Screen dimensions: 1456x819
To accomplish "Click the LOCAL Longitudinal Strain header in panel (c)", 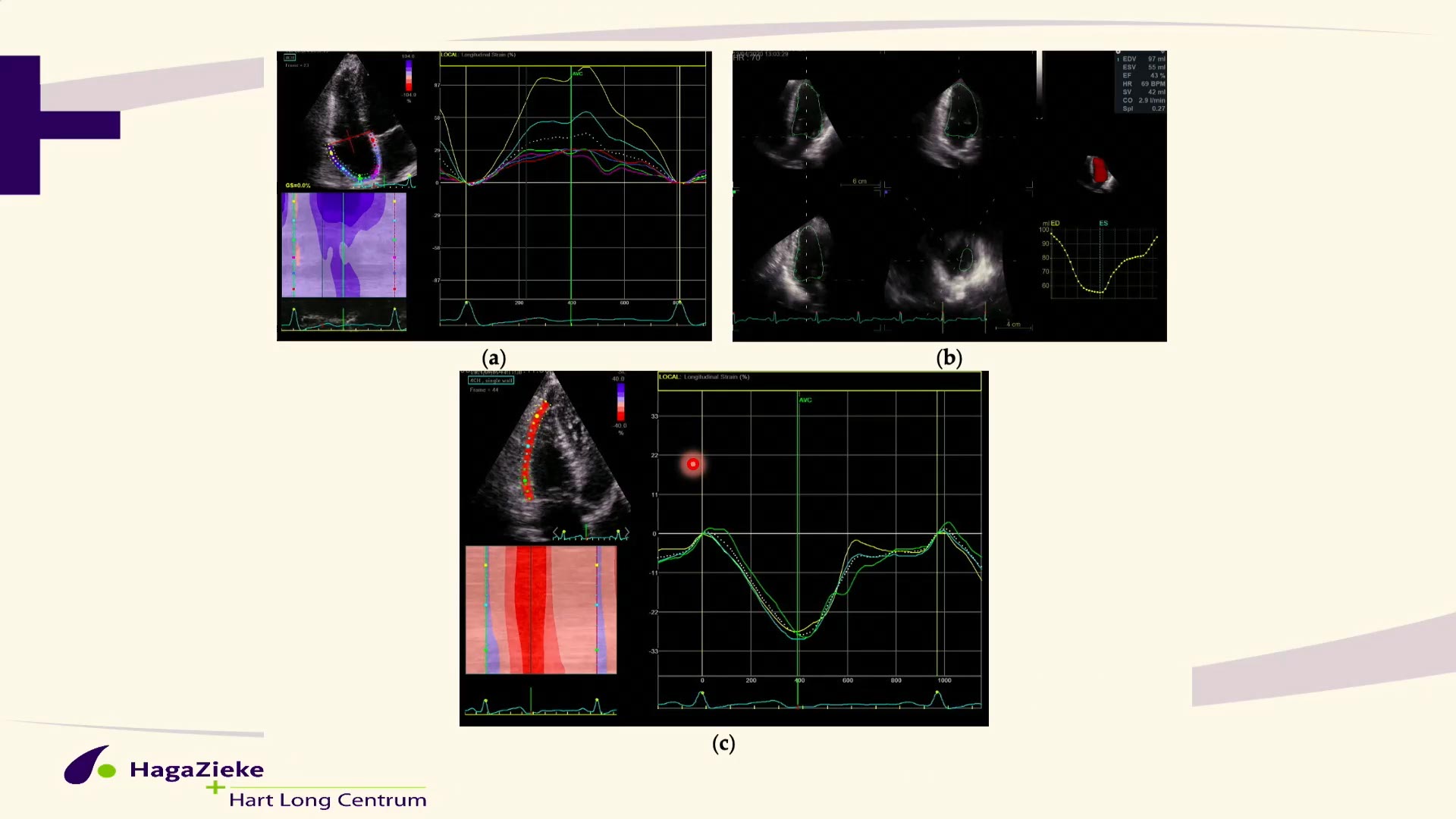I will [x=704, y=377].
